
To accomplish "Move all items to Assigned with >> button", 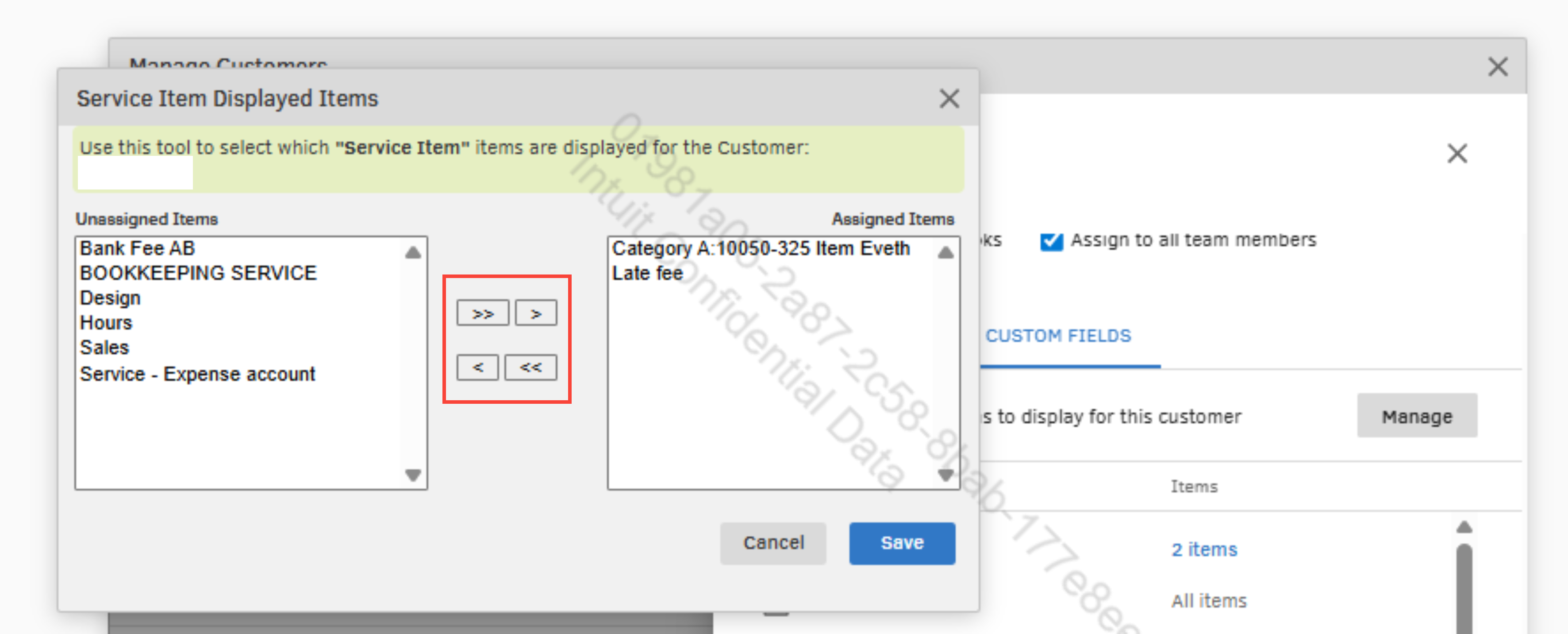I will [x=482, y=313].
